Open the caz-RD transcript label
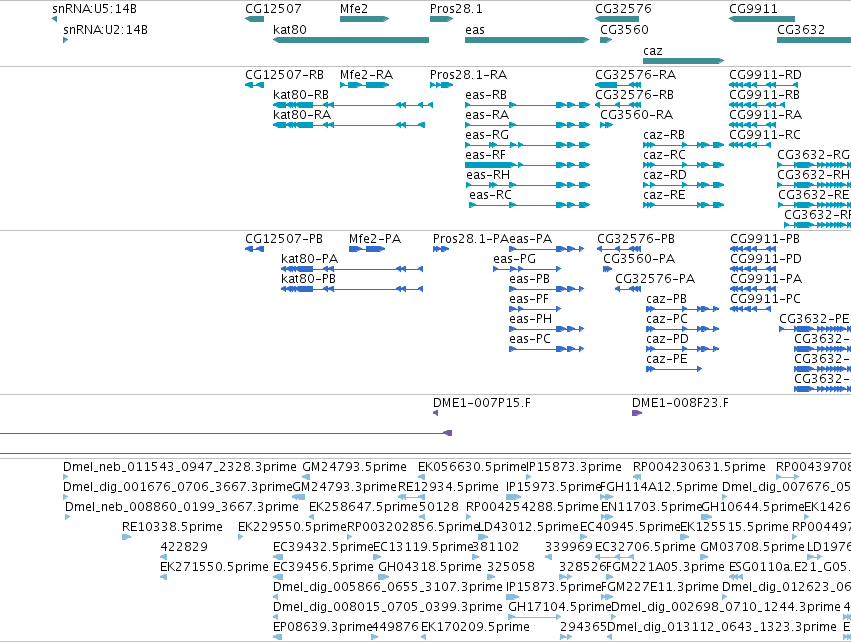The width and height of the screenshot is (851, 642). pos(665,175)
